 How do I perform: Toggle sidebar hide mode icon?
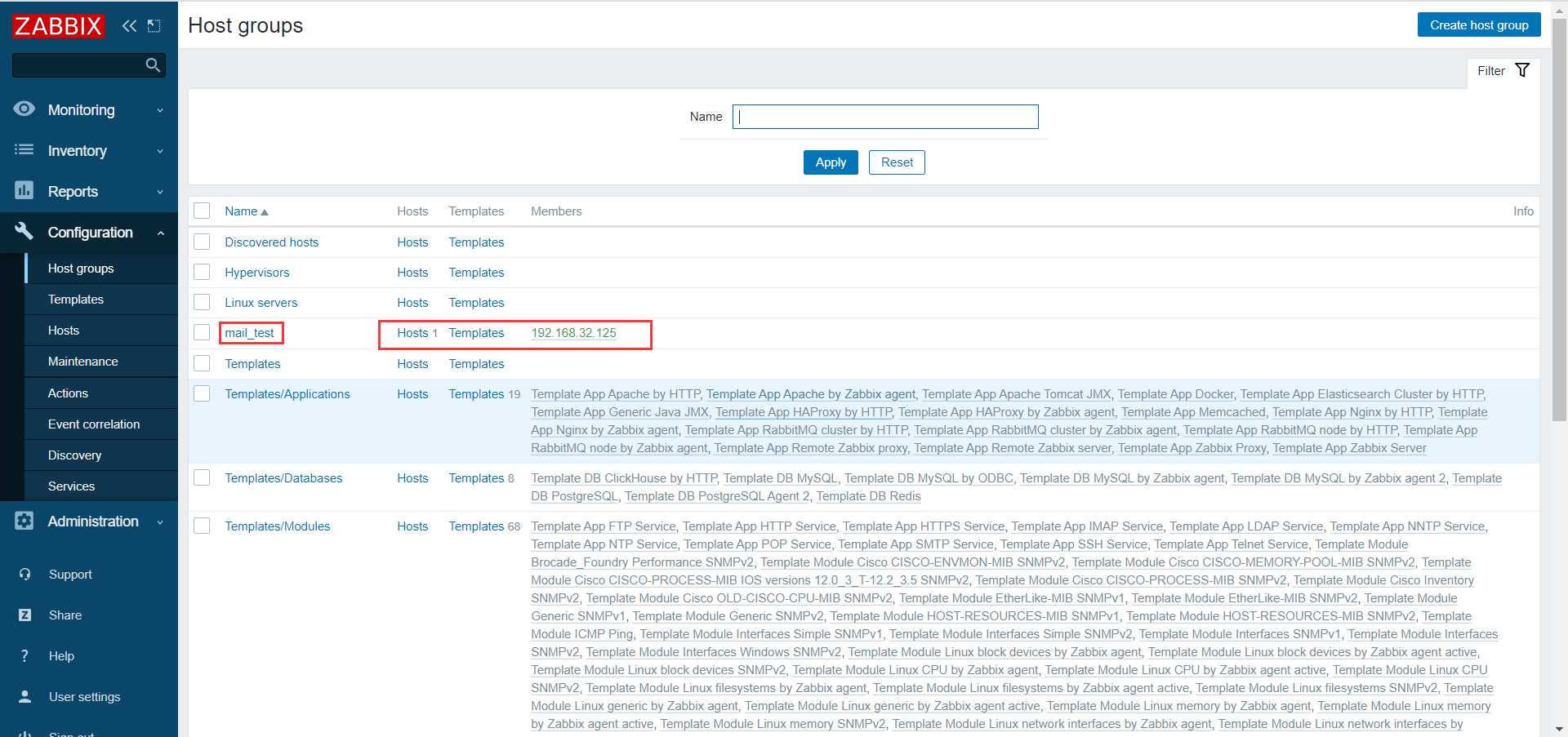pos(154,26)
